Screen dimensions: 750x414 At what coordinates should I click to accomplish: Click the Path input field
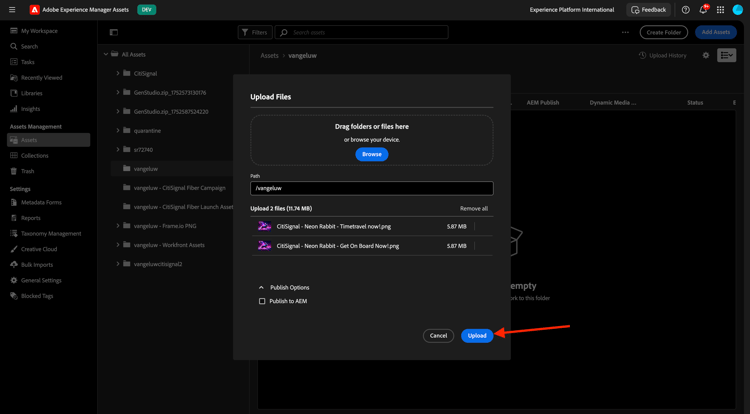(372, 188)
